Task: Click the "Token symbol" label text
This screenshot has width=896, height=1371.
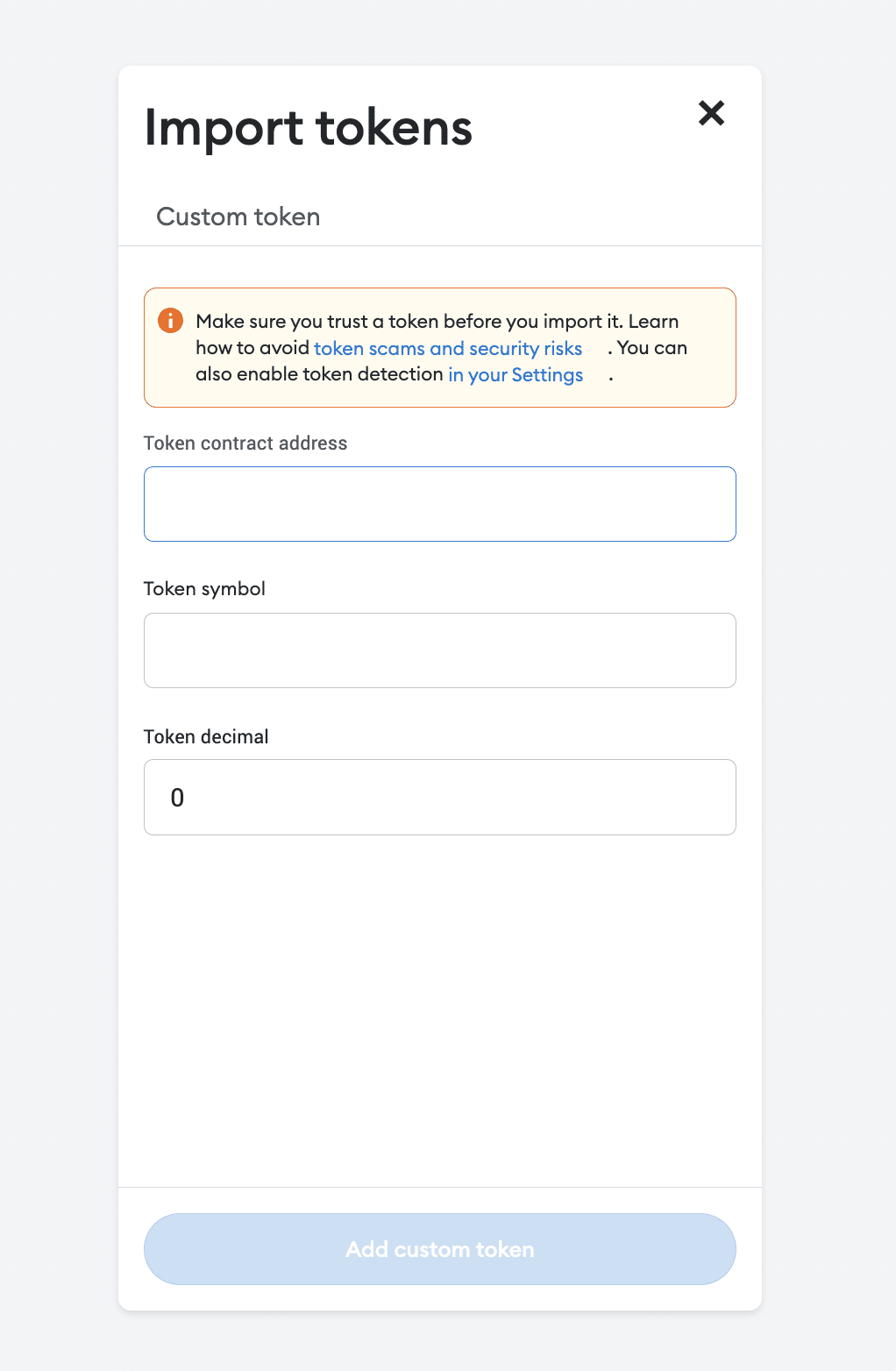Action: coord(204,589)
